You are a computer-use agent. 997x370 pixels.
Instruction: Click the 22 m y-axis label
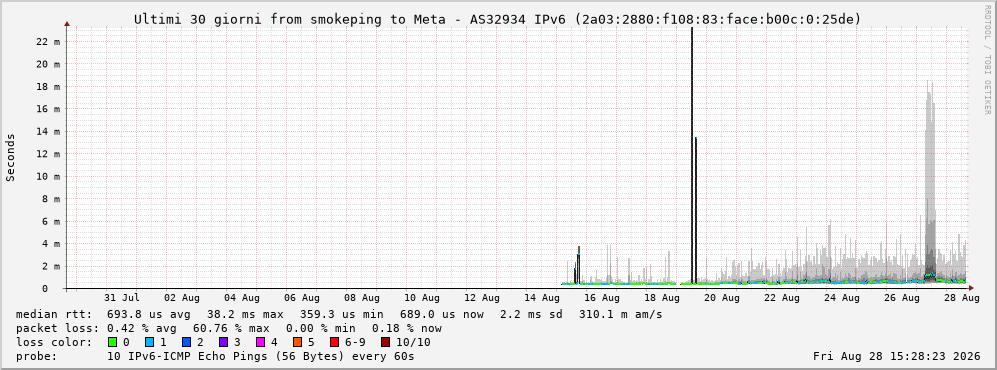[48, 41]
